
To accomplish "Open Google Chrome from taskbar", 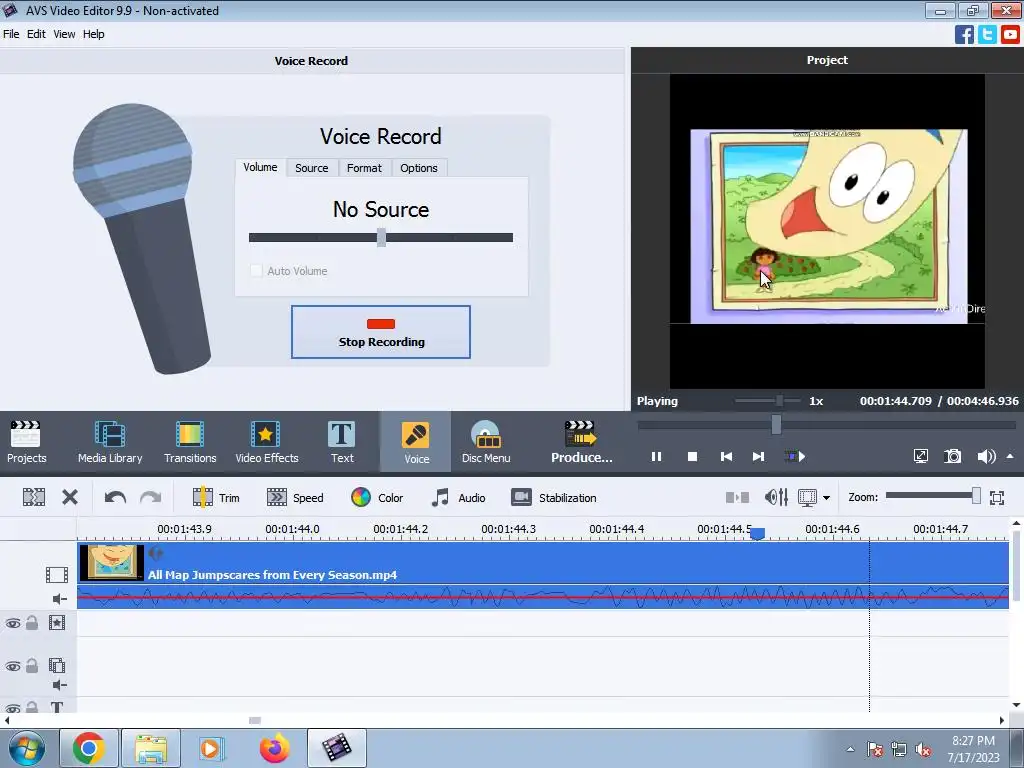I will 89,748.
